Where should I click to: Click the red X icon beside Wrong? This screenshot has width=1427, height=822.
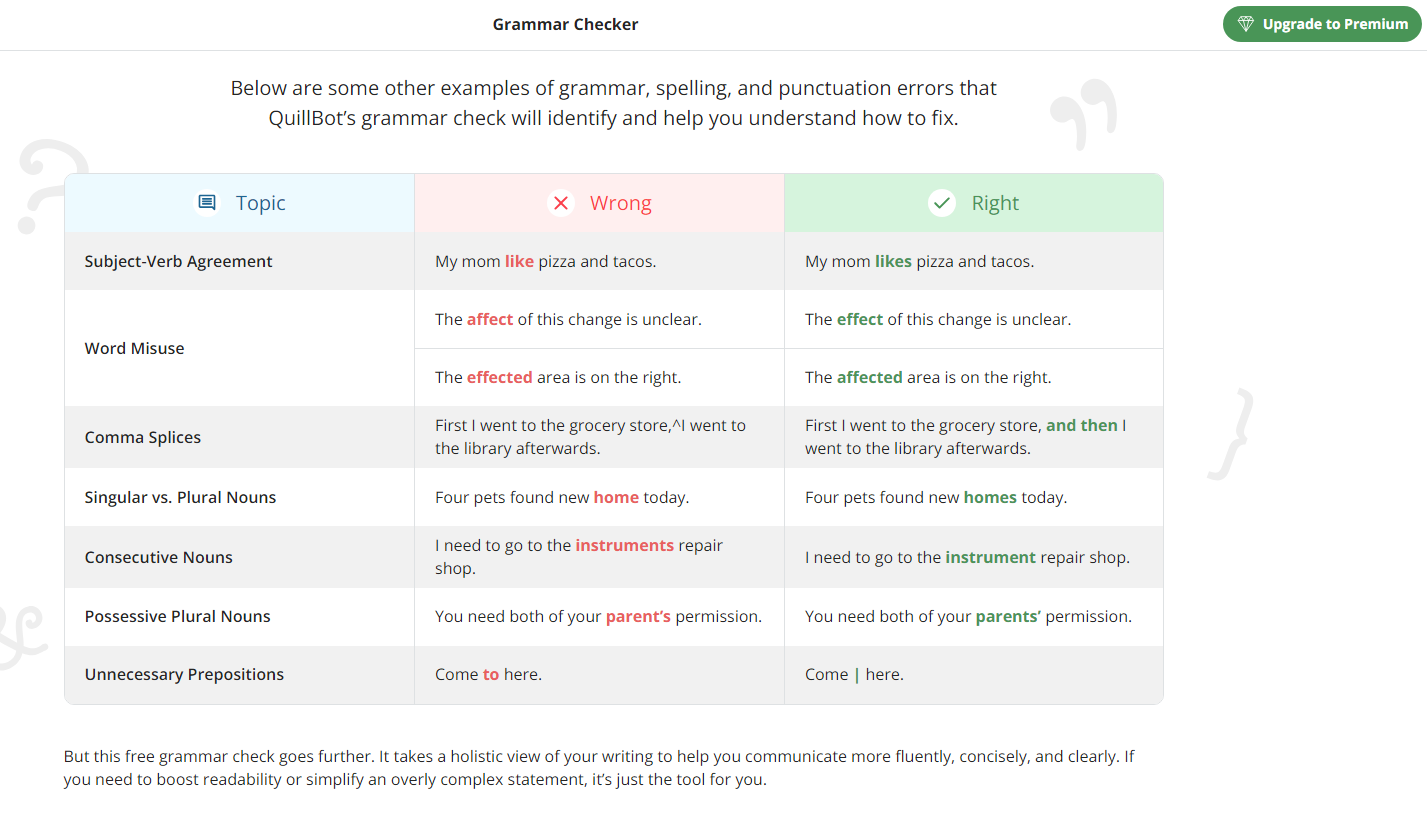[x=561, y=203]
